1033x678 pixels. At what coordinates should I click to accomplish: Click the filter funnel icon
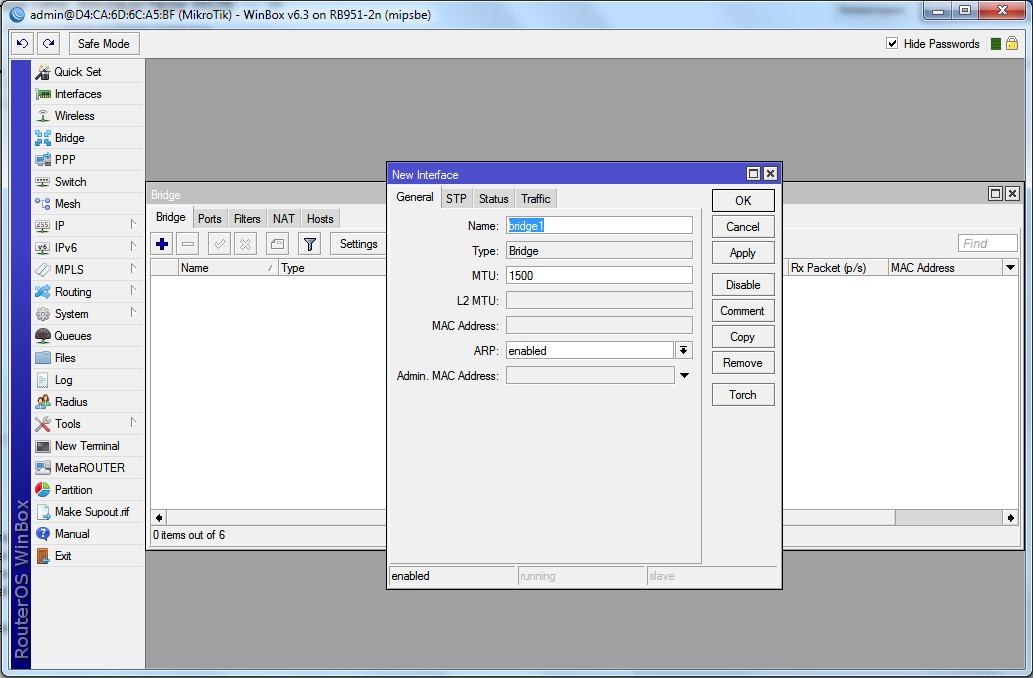[x=310, y=244]
